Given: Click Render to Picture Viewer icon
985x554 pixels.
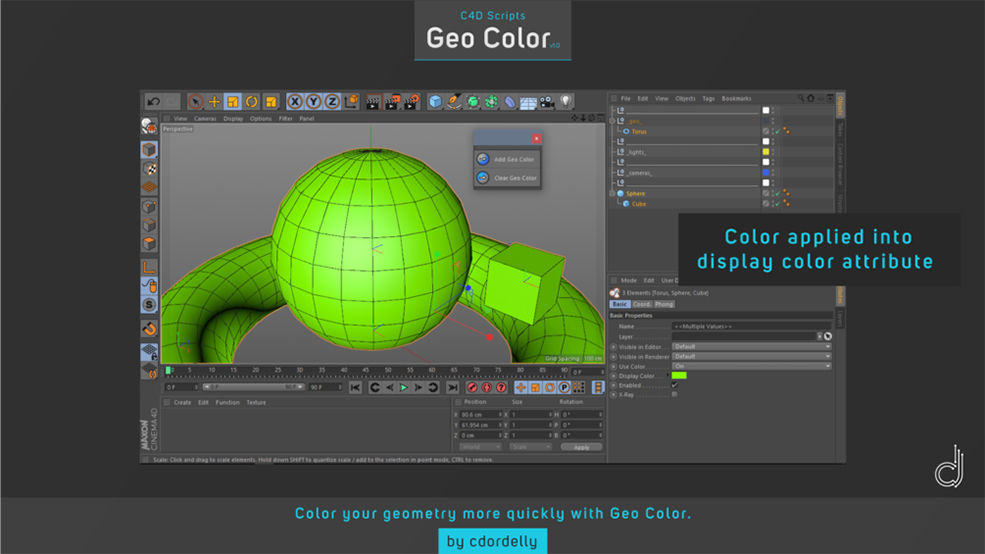Looking at the screenshot, I should [x=393, y=101].
